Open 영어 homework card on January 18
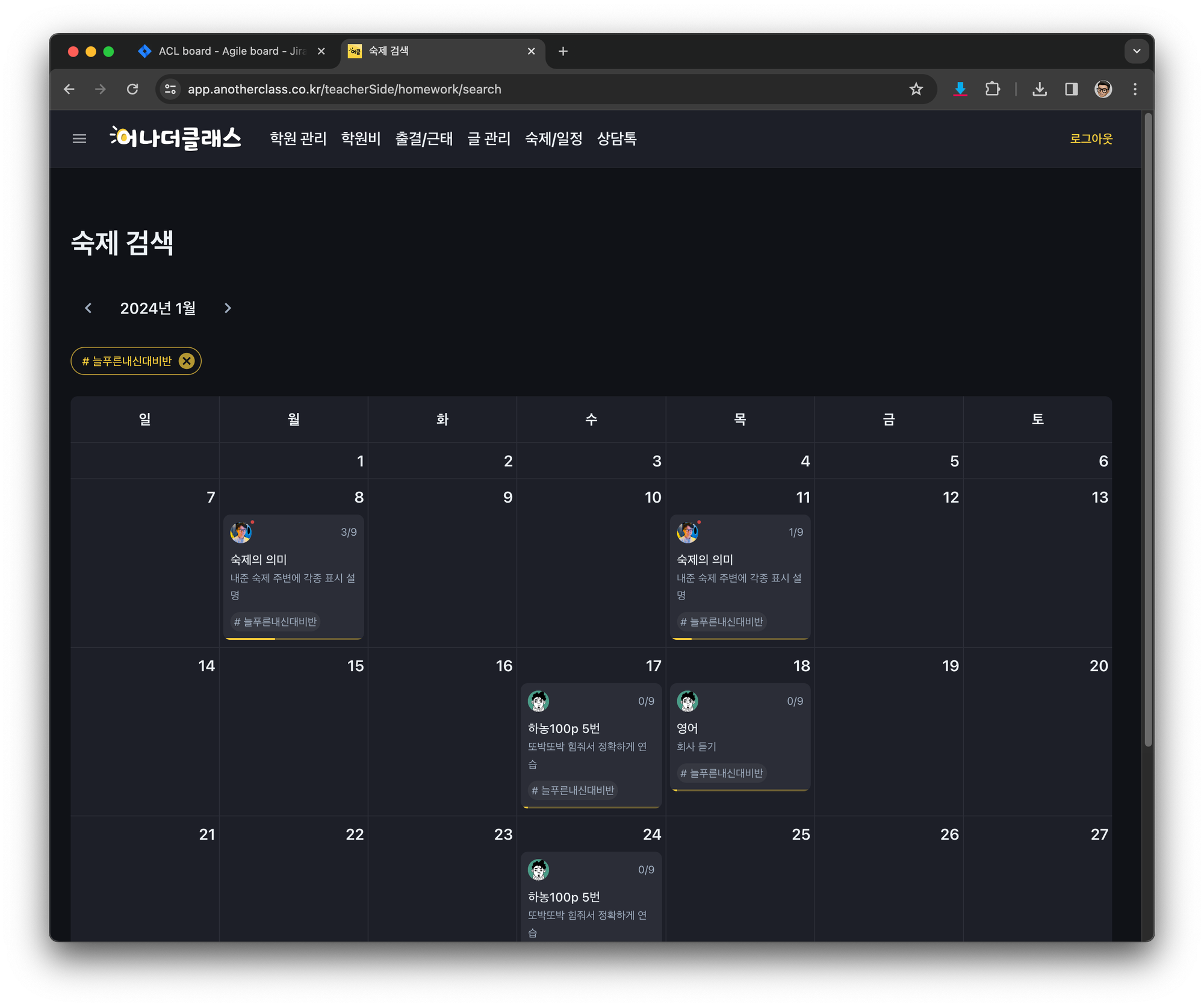 pos(740,737)
